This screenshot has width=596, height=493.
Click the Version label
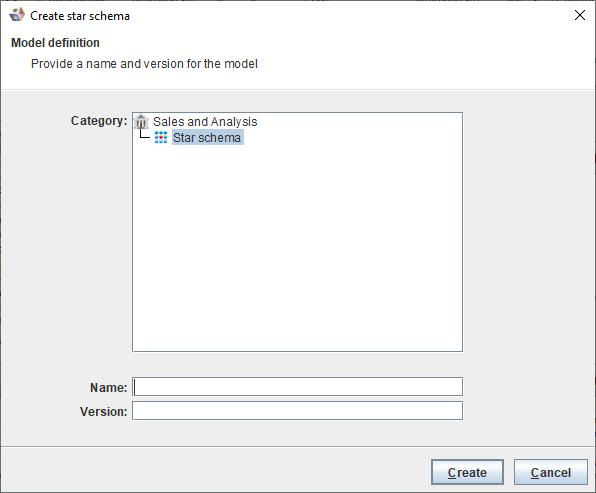pyautogui.click(x=103, y=412)
